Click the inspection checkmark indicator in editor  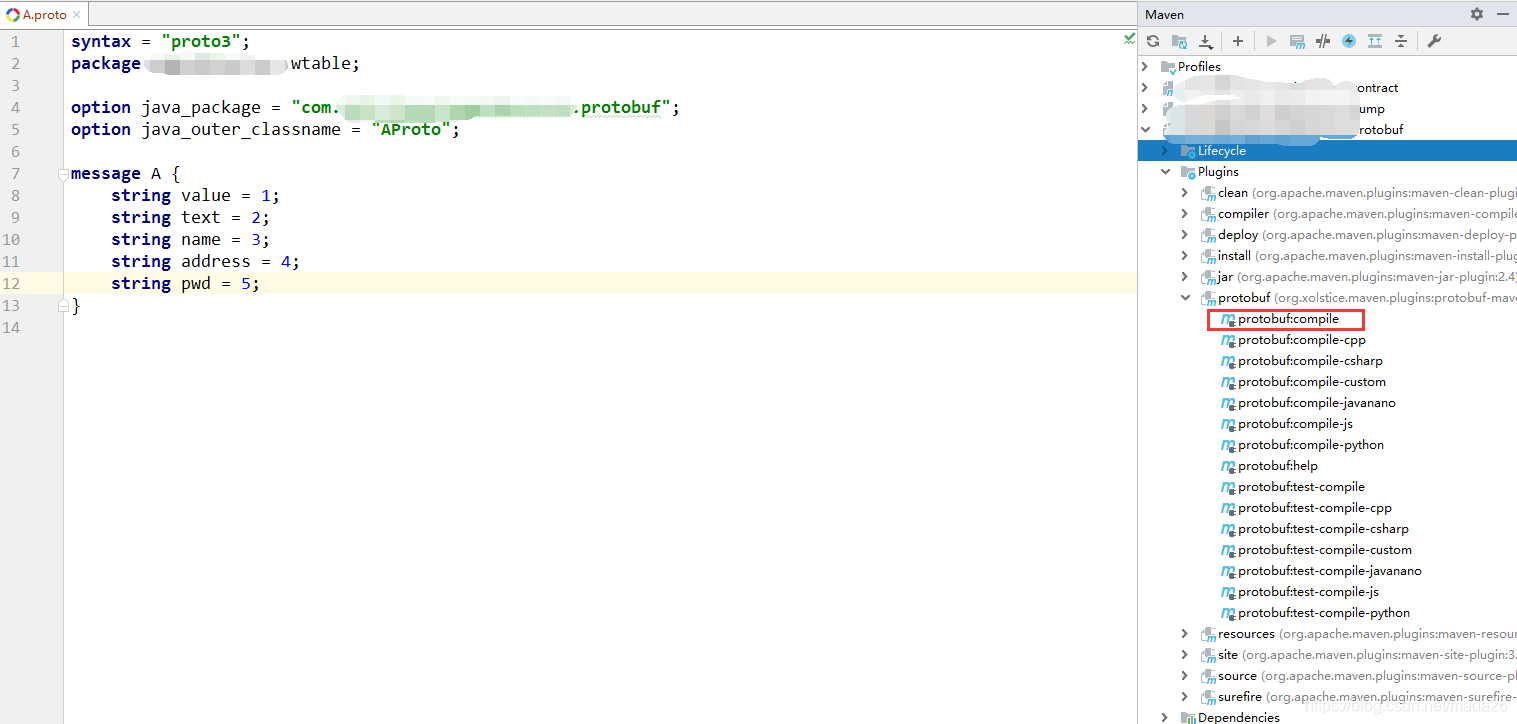(1129, 40)
